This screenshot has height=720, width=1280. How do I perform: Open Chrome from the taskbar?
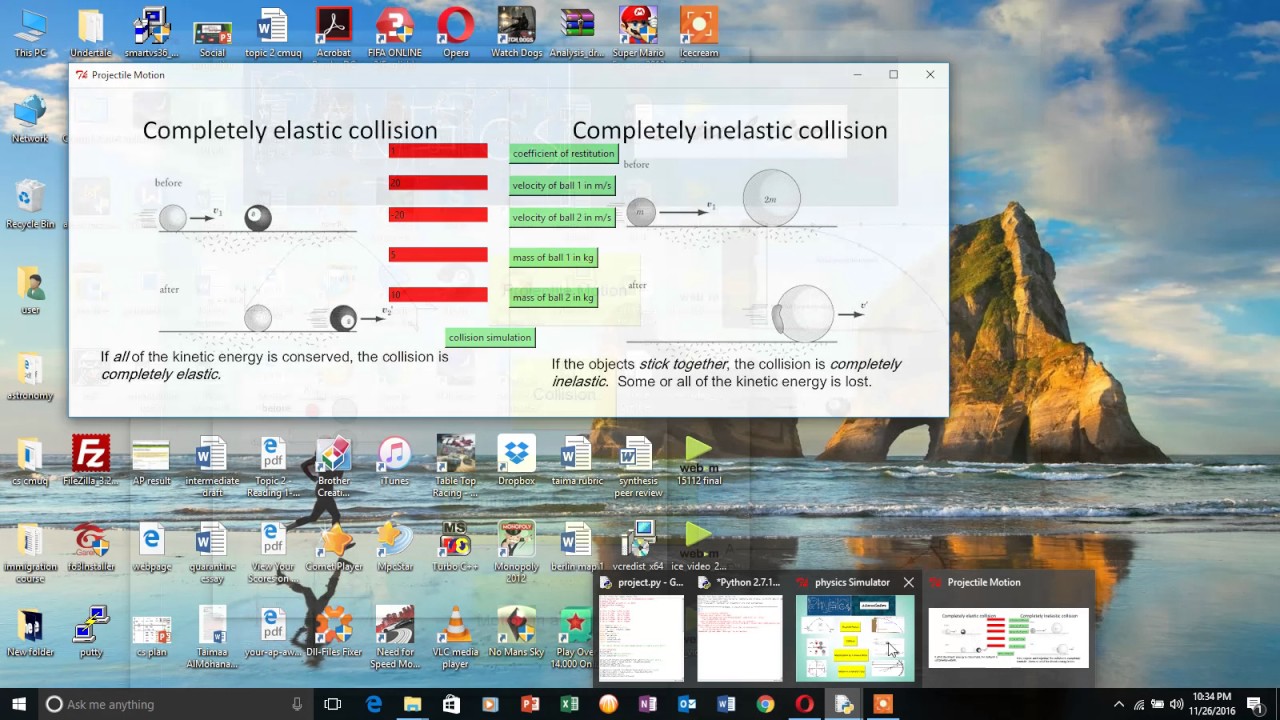(765, 704)
